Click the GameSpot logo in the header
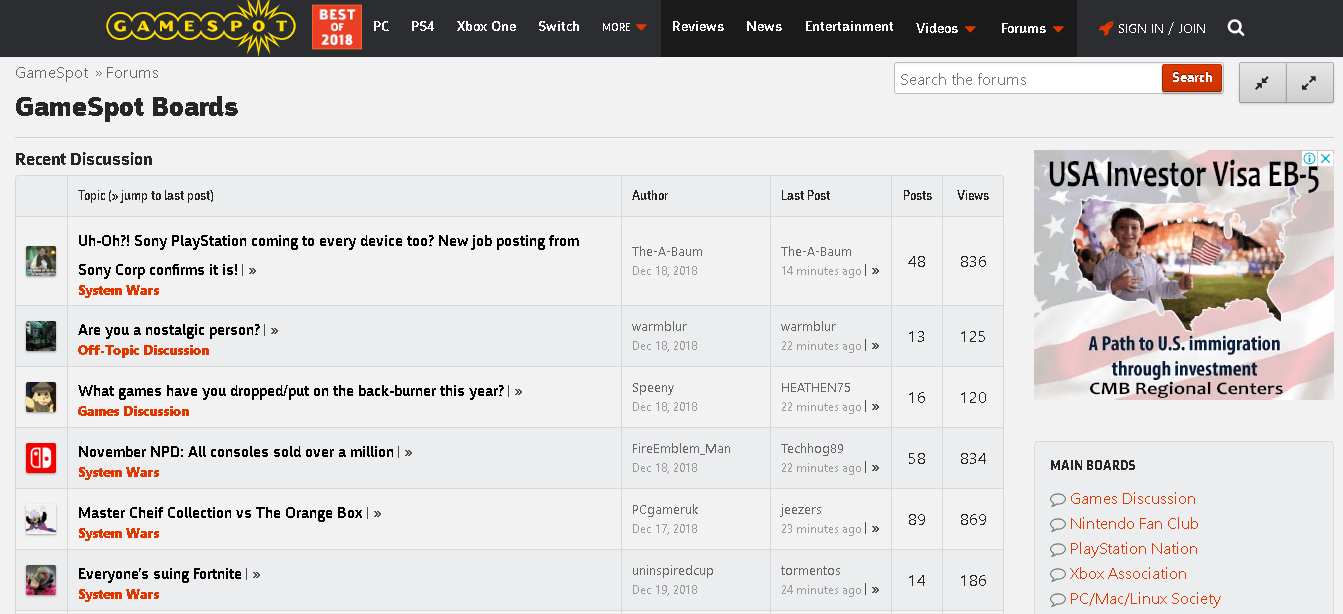The width and height of the screenshot is (1343, 614). 200,27
